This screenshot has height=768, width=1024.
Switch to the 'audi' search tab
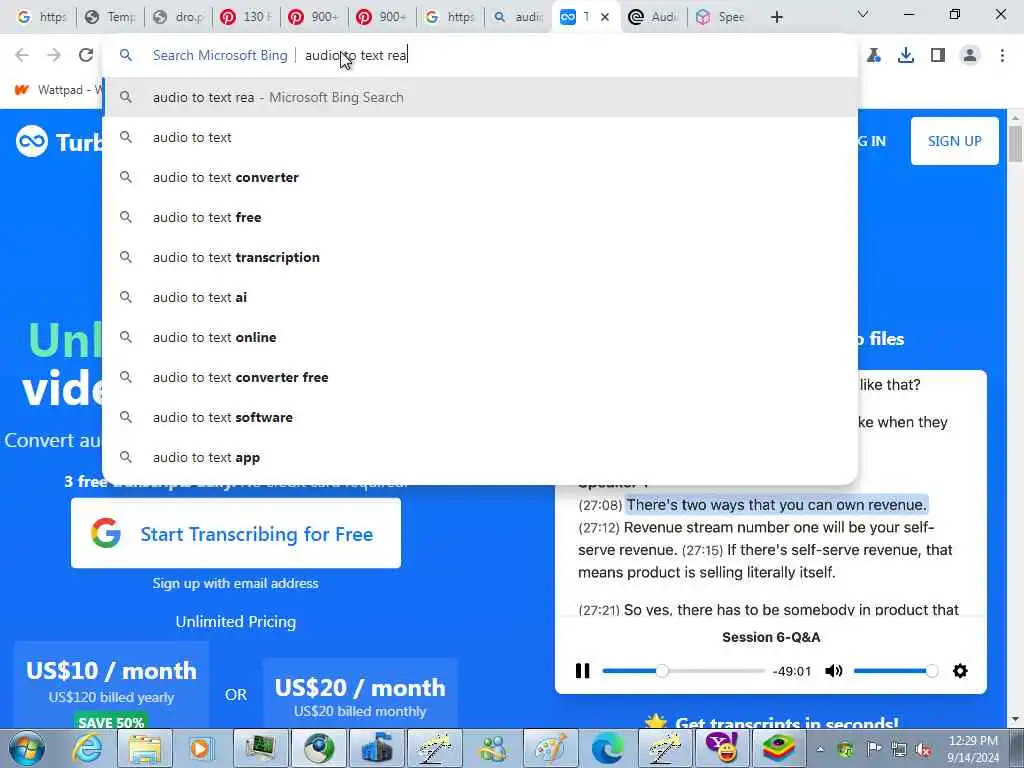tap(519, 17)
